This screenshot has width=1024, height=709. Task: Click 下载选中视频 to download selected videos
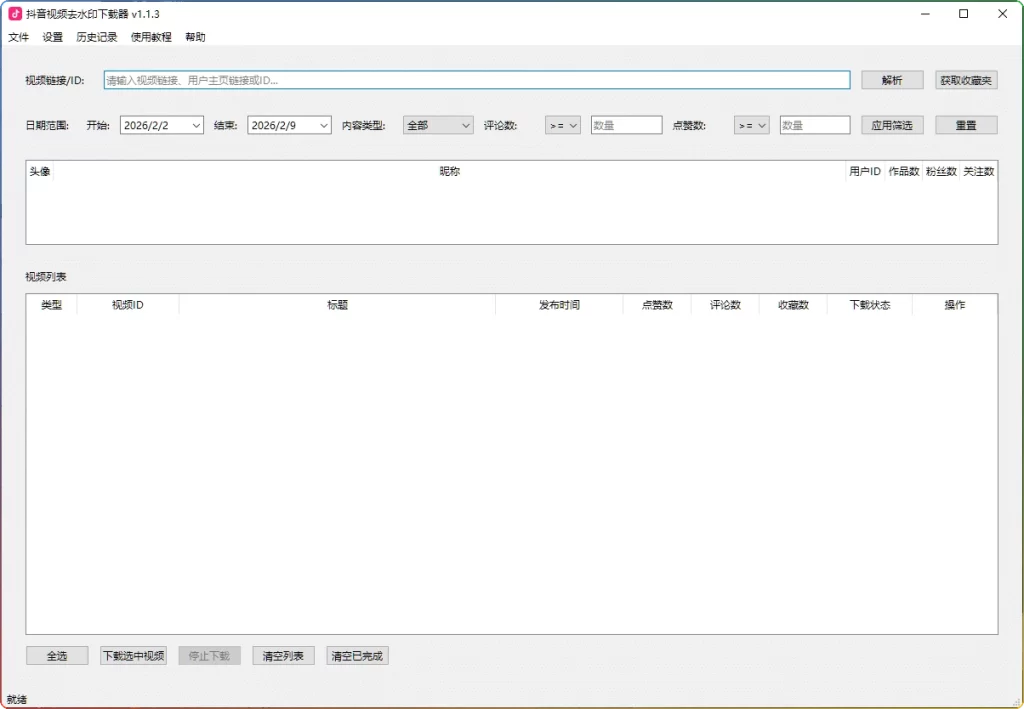point(133,655)
